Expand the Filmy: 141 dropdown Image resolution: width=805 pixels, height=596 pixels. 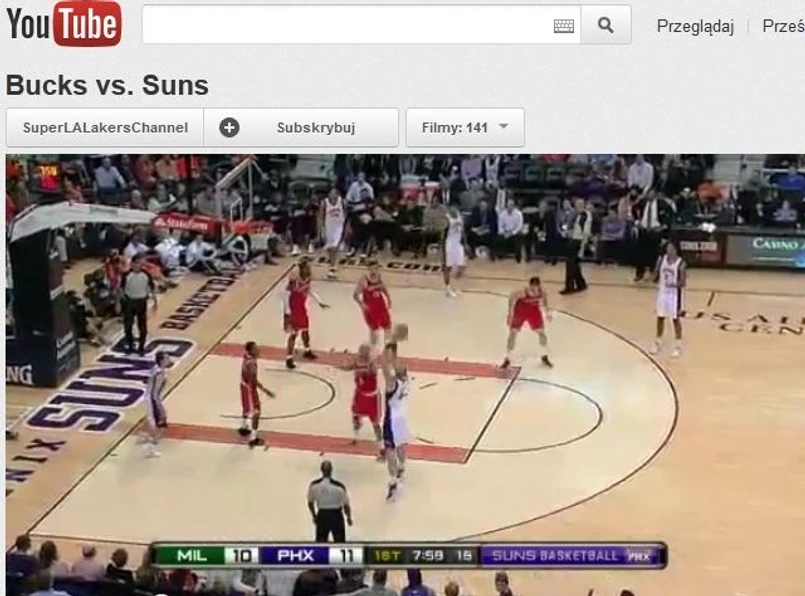point(465,127)
